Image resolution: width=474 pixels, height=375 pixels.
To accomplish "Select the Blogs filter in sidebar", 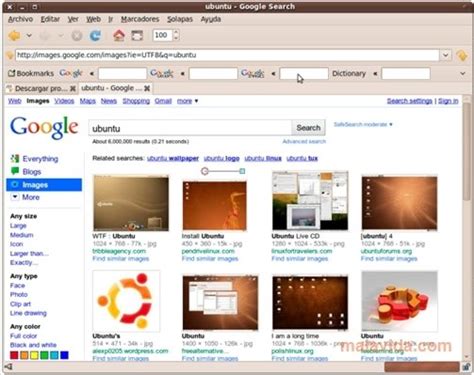I will coord(32,172).
